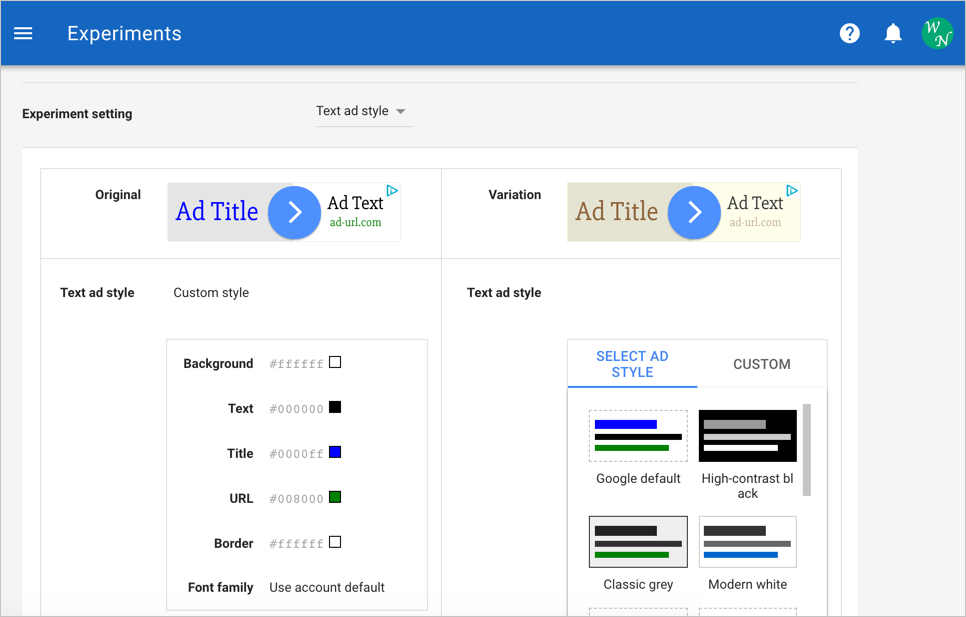Screen dimensions: 966x617
Task: Switch to the Select Ad Style tab
Action: [632, 364]
